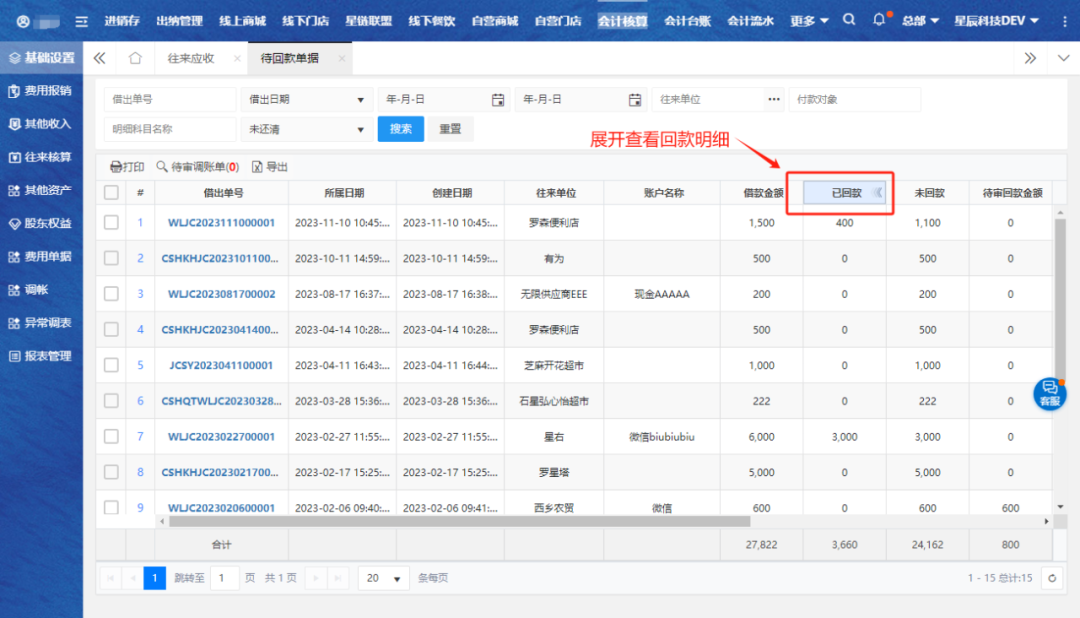The width and height of the screenshot is (1080, 618).
Task: Click the refresh icon at bottom right
Action: (1051, 578)
